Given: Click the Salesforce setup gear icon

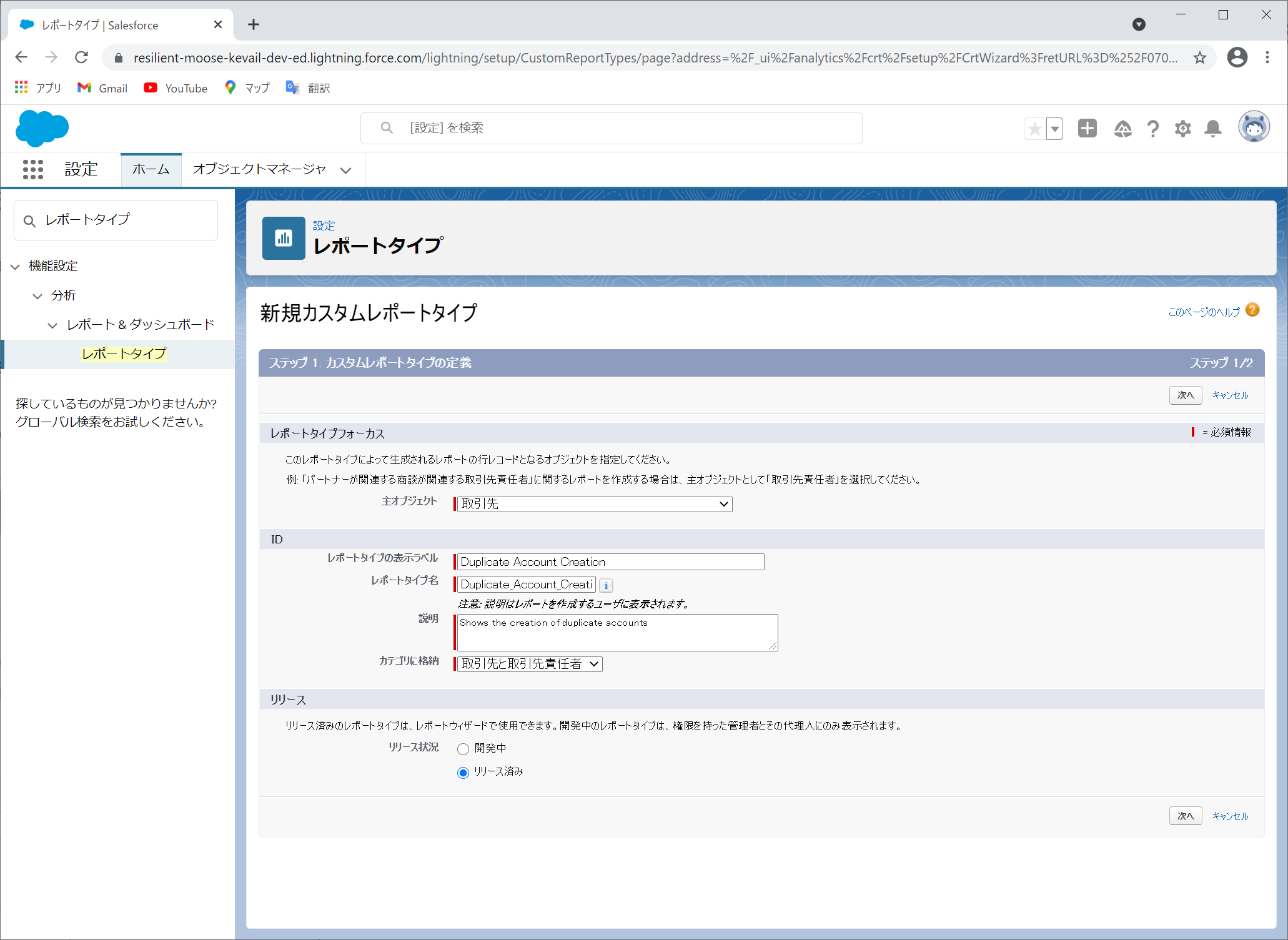Looking at the screenshot, I should (x=1182, y=129).
